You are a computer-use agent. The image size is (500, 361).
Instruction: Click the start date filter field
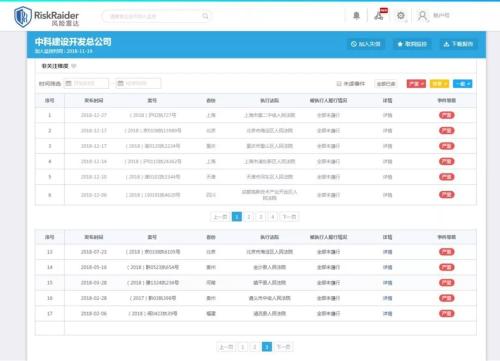pyautogui.click(x=86, y=83)
